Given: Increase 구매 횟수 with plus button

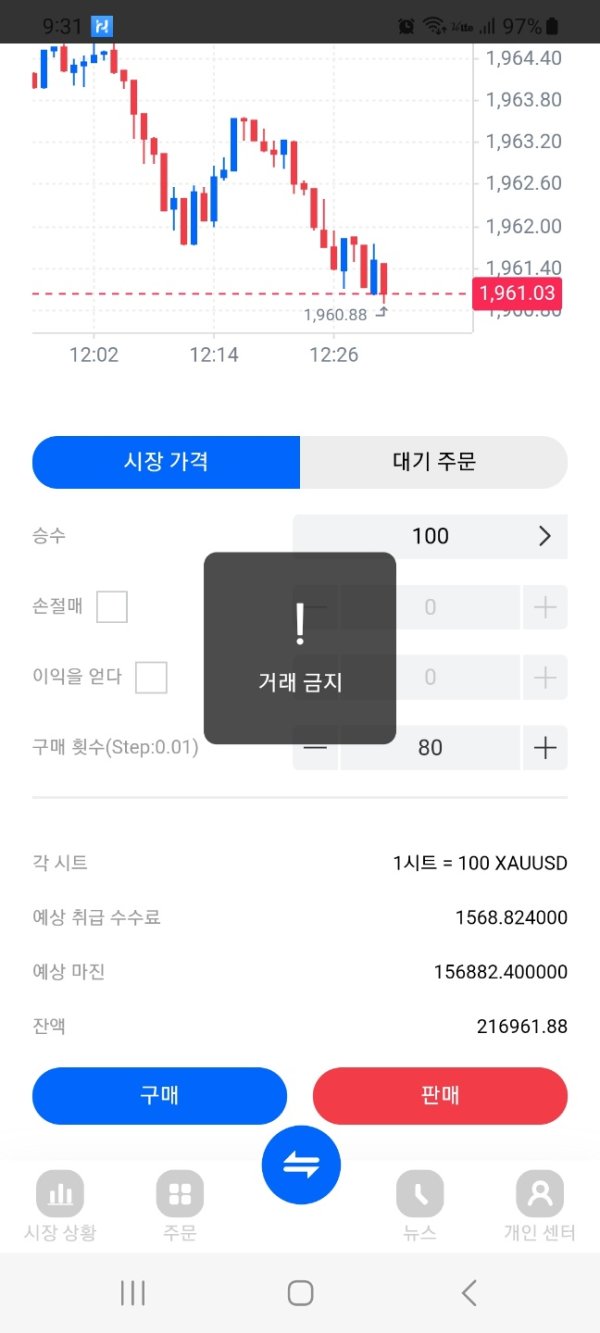Looking at the screenshot, I should pyautogui.click(x=545, y=748).
